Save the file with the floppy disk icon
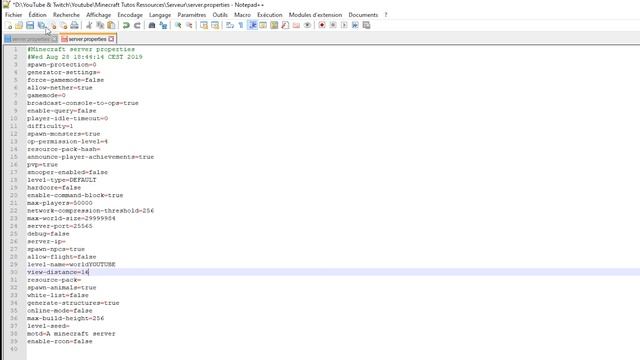Viewport: 640px width, 360px height. [30, 25]
